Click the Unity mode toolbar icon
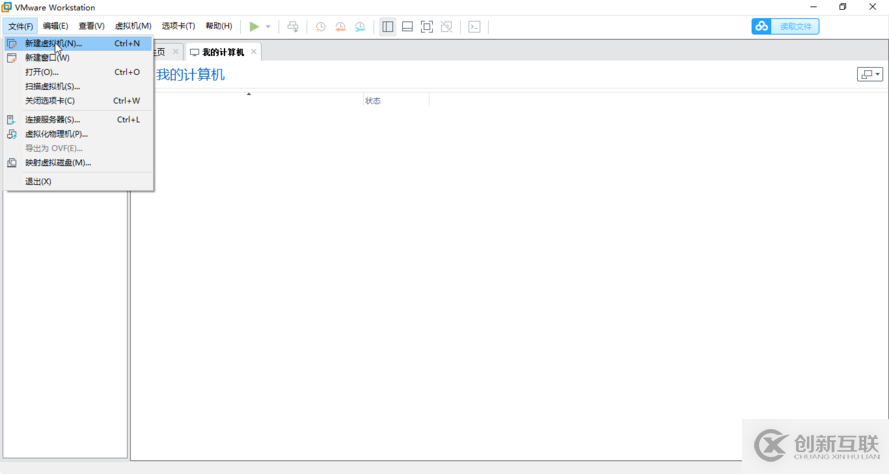 tap(447, 27)
